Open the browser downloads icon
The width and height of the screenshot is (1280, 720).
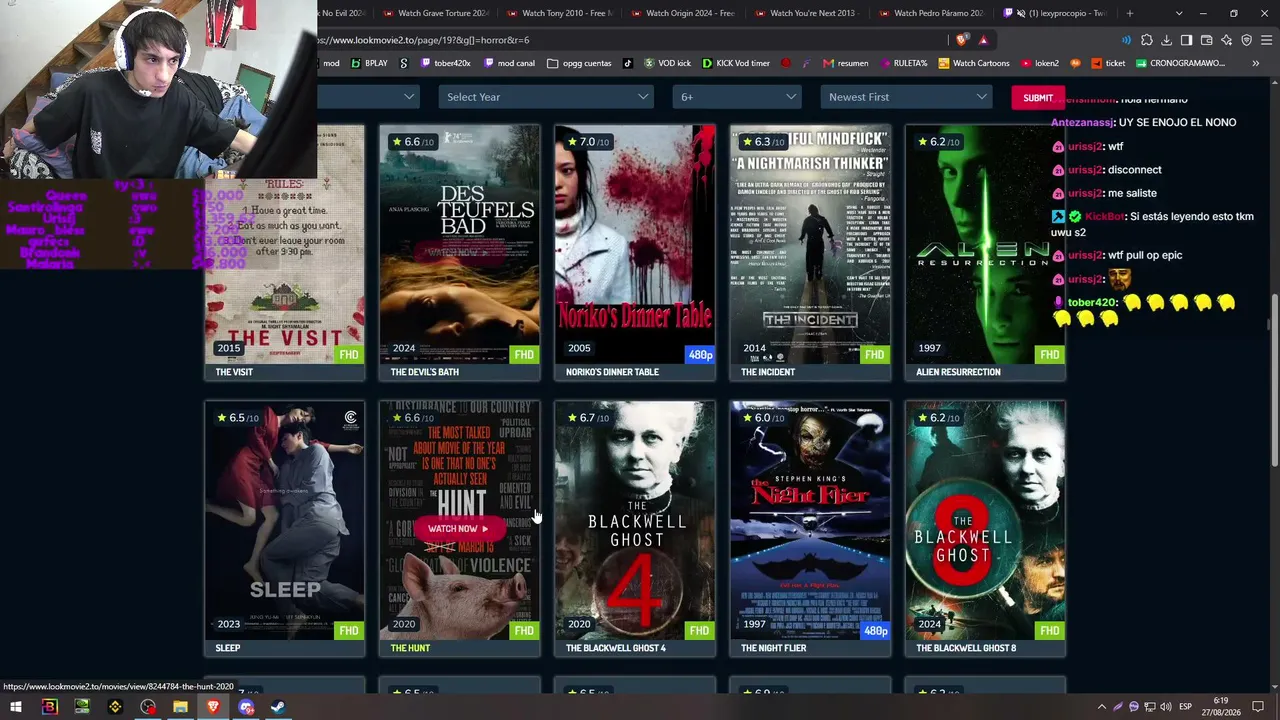pyautogui.click(x=1166, y=40)
